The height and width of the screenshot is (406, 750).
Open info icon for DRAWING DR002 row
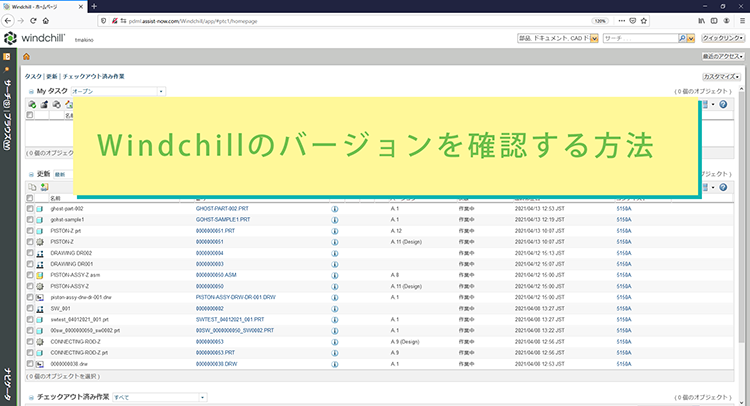click(x=335, y=253)
